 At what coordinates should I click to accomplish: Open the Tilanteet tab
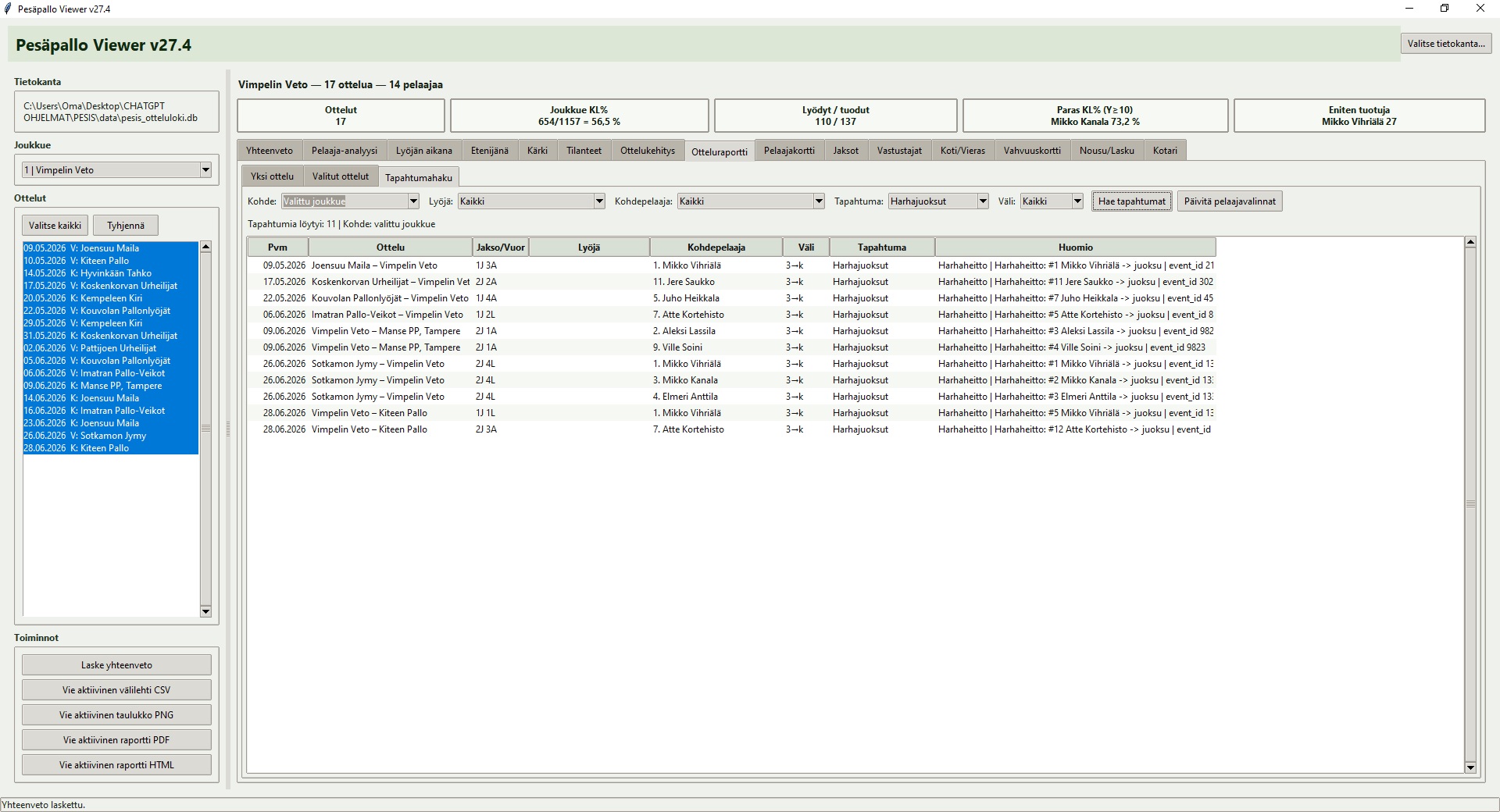click(x=584, y=151)
